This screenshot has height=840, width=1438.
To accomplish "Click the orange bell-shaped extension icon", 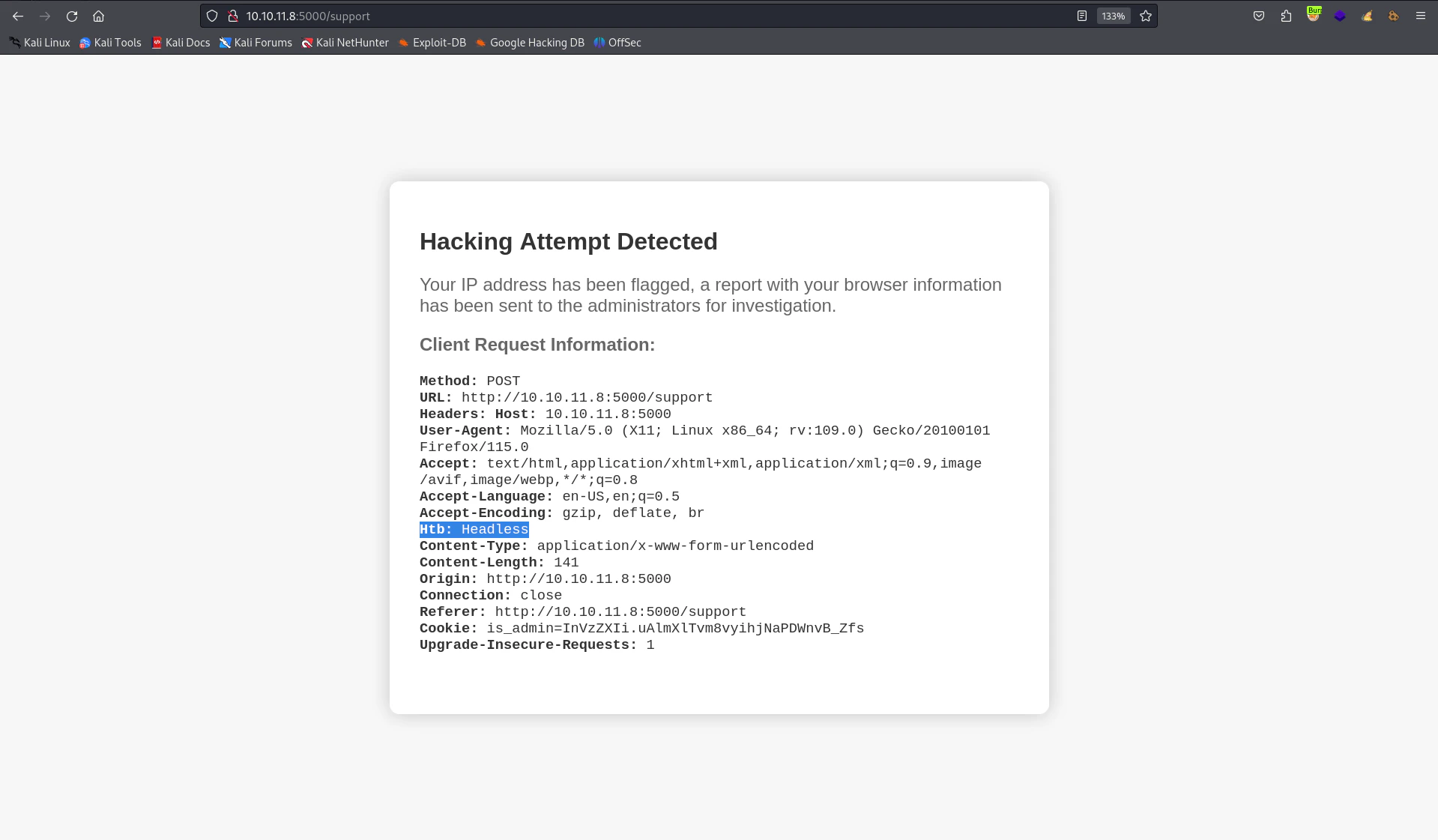I will (x=1367, y=16).
